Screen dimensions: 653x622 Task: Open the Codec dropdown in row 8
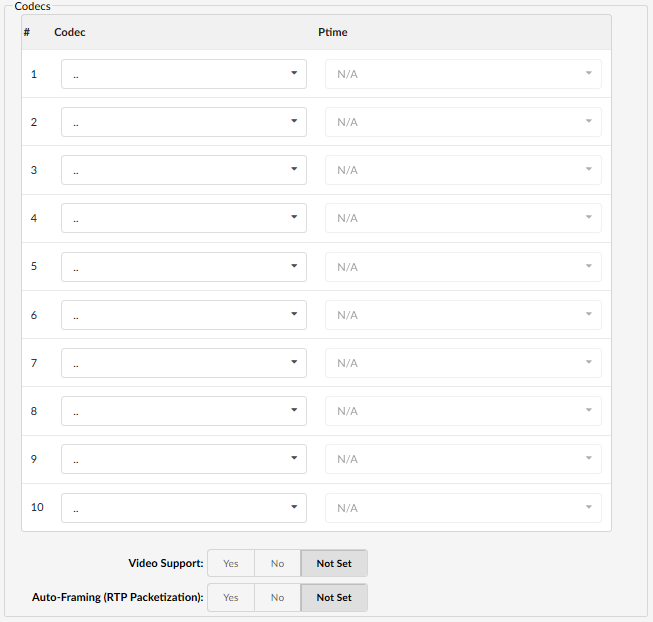click(x=183, y=411)
